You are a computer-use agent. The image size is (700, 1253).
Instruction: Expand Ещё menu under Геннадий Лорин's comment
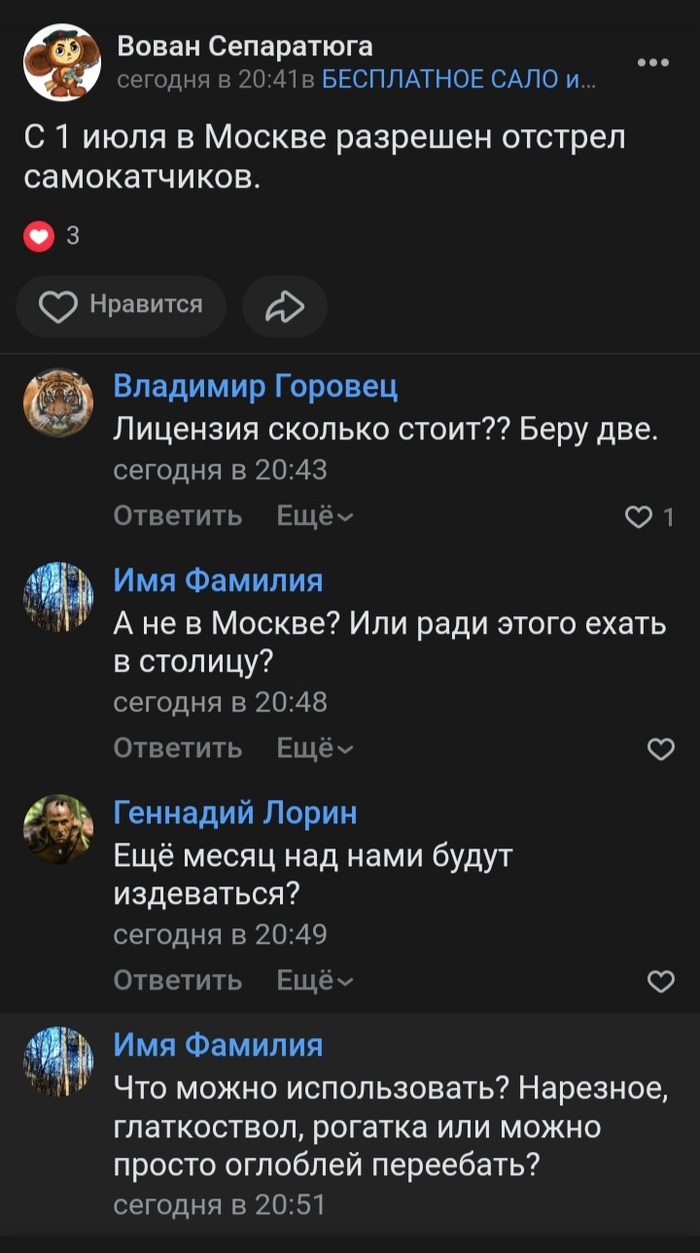tap(314, 981)
